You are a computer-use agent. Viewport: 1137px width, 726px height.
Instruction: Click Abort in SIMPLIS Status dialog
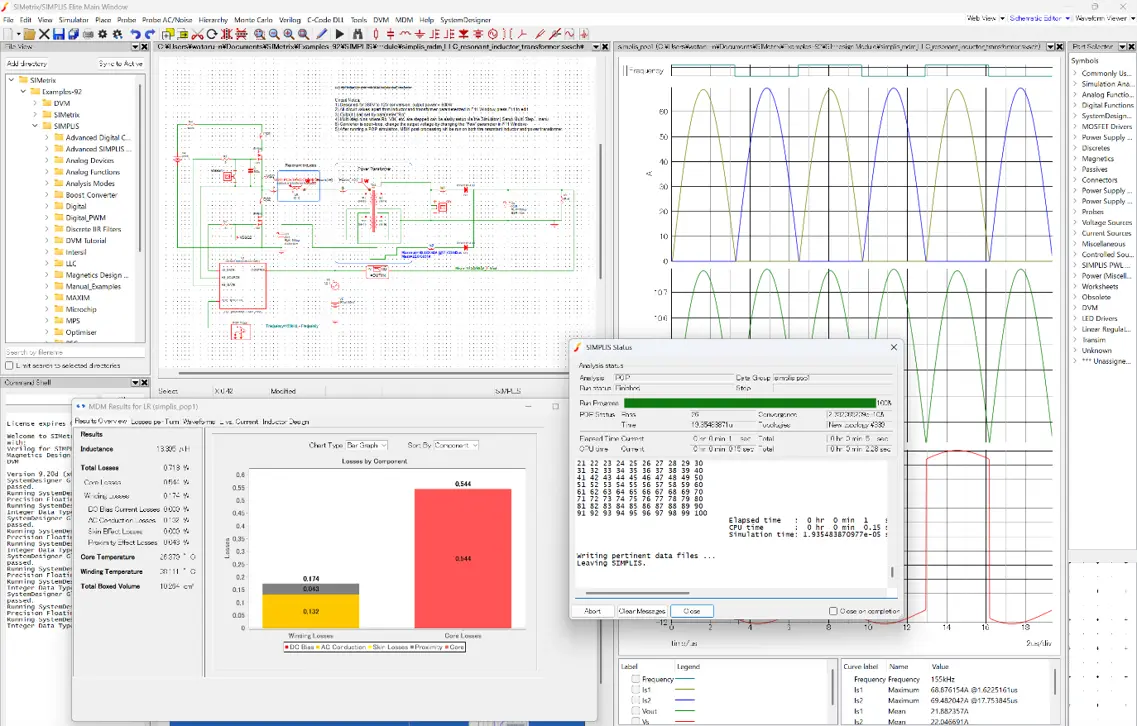pyautogui.click(x=592, y=611)
